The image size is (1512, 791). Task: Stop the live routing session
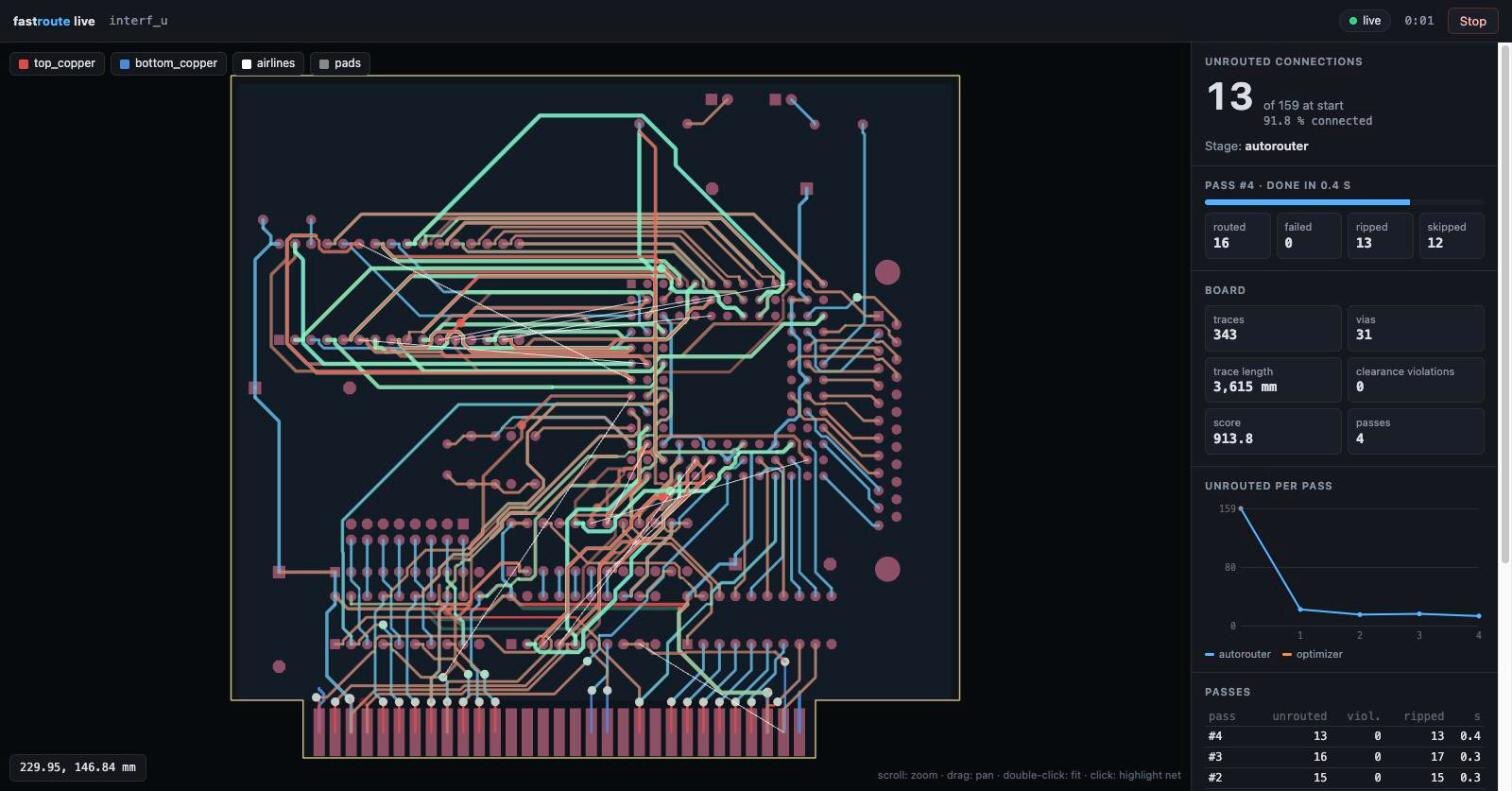1472,21
